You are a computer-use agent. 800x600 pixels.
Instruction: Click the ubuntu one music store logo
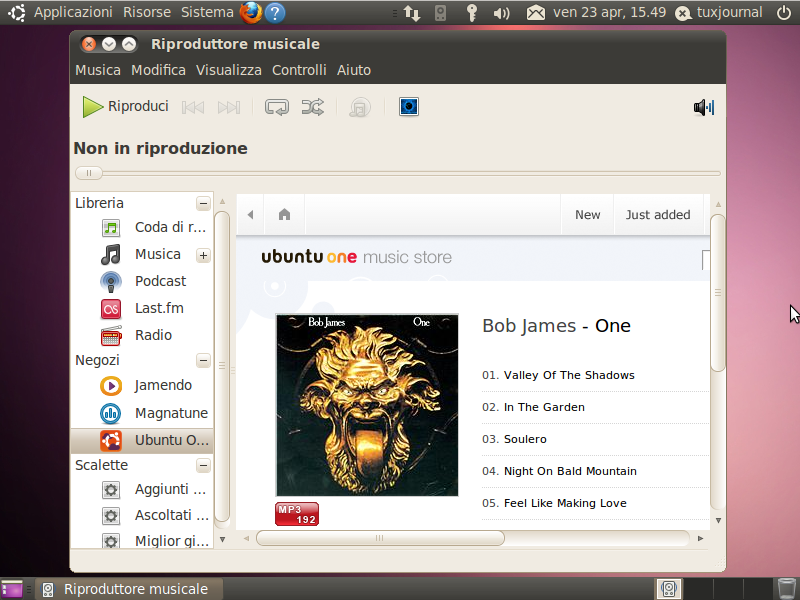356,257
